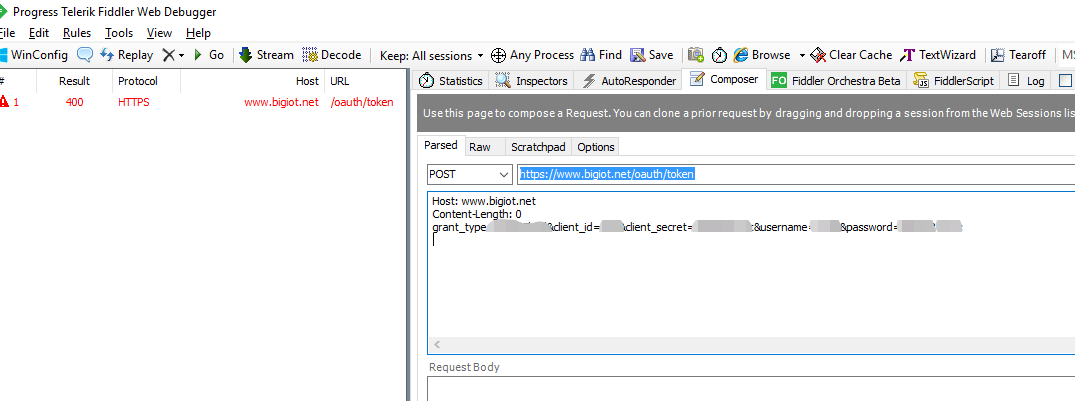The height and width of the screenshot is (401, 1075).
Task: Select the Raw composer tab
Action: [x=480, y=147]
